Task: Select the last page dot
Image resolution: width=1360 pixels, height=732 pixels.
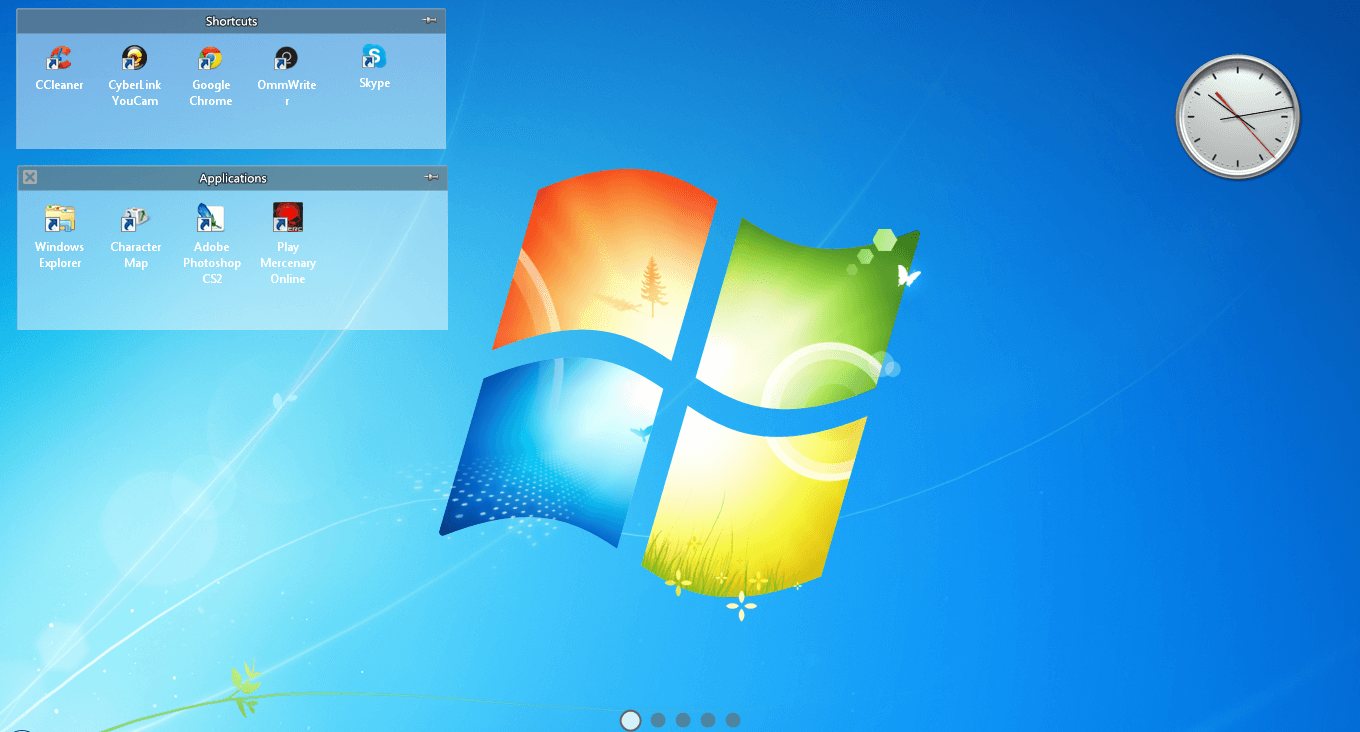Action: point(733,719)
